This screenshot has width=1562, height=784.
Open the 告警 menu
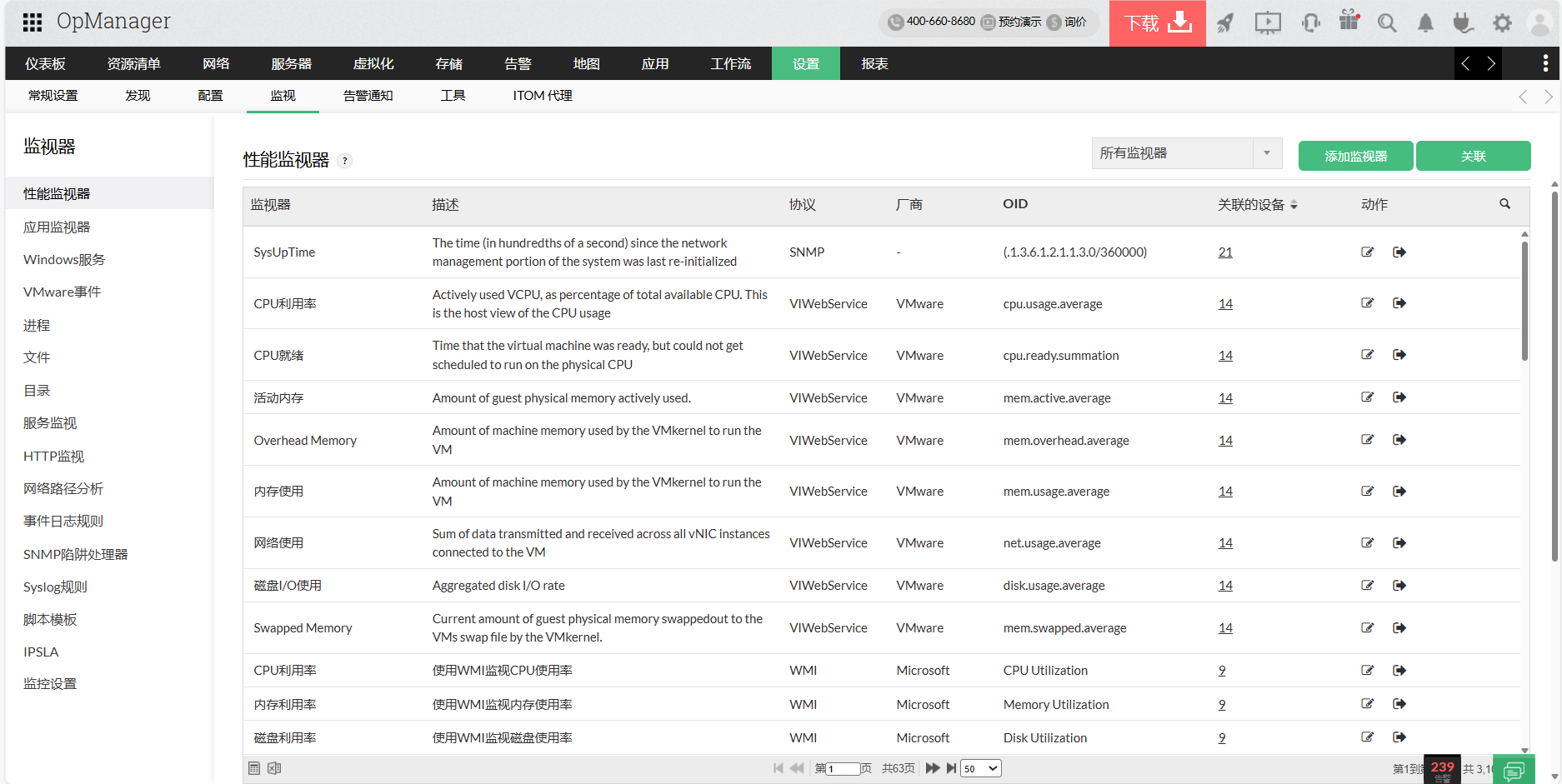tap(518, 64)
